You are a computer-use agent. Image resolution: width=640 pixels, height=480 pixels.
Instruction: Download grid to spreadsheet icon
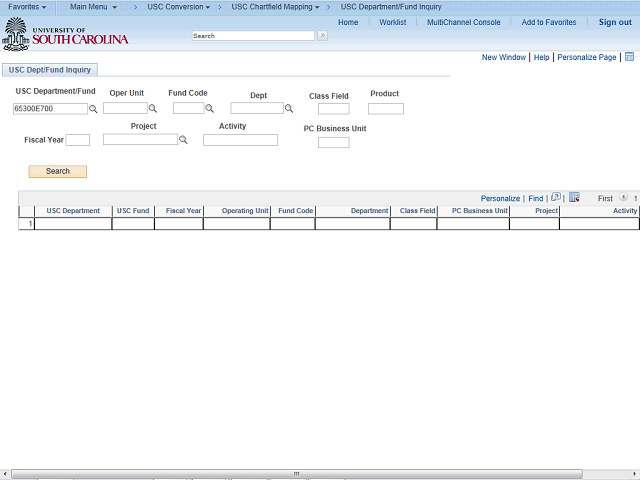pos(574,198)
